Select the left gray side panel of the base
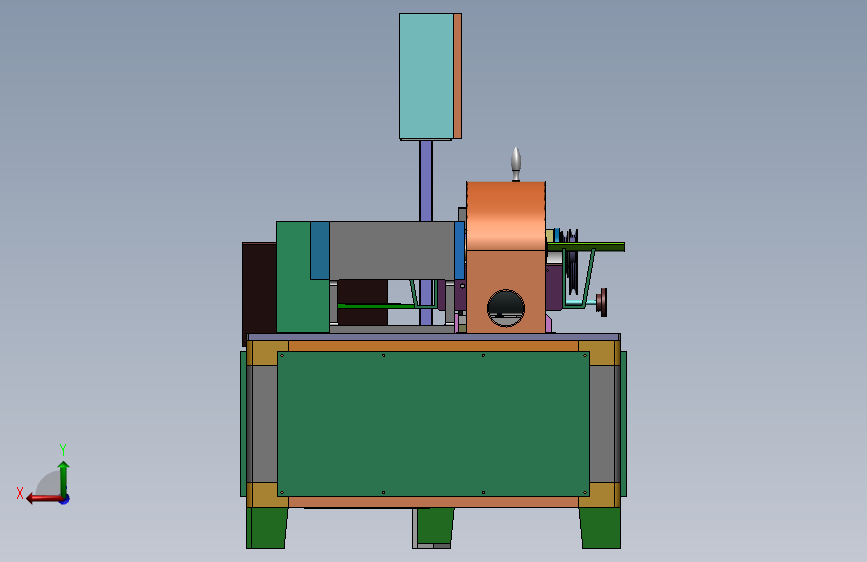This screenshot has height=562, width=867. (264, 424)
